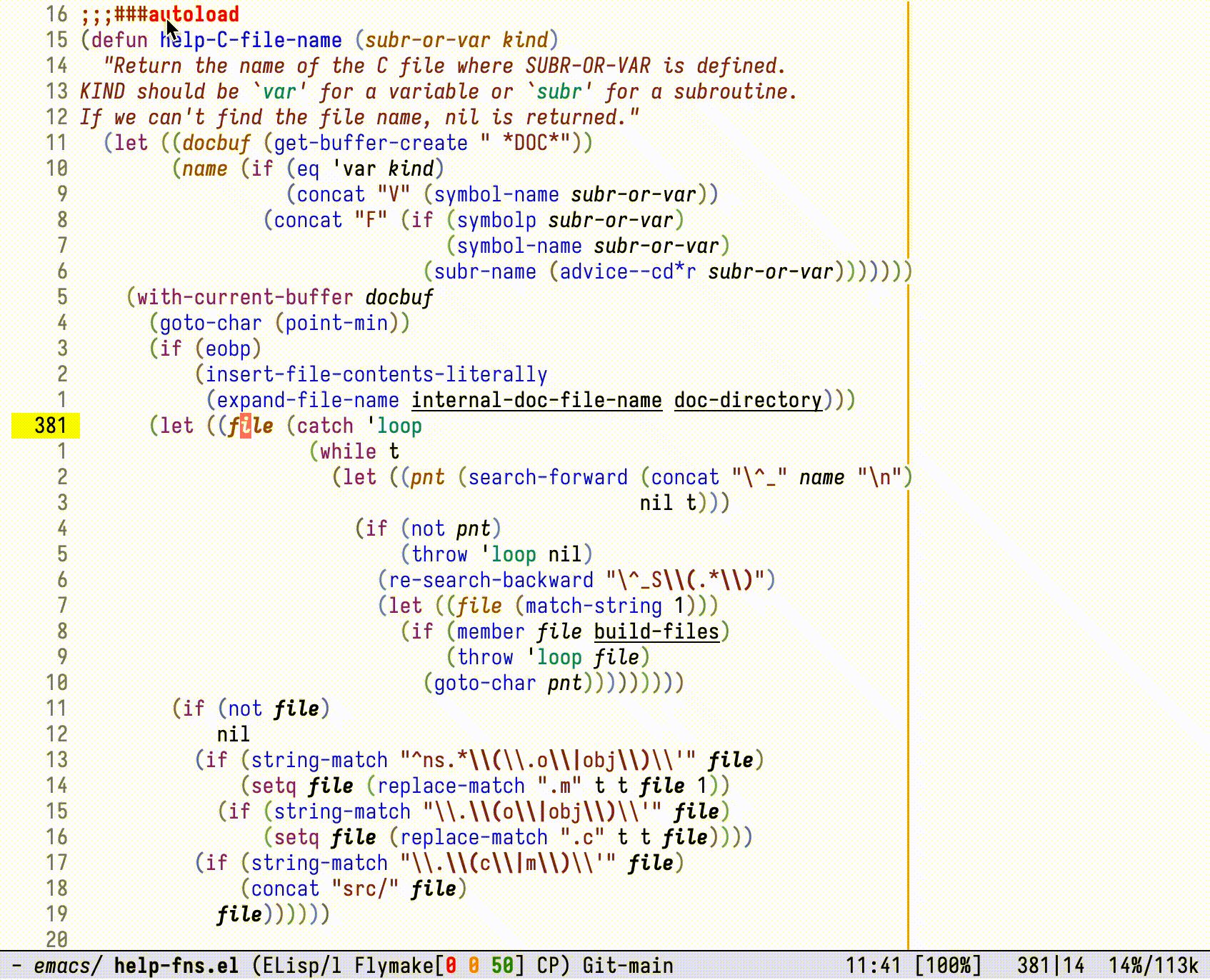This screenshot has width=1210, height=980.
Task: Click the underlined build-files variable
Action: 656,631
